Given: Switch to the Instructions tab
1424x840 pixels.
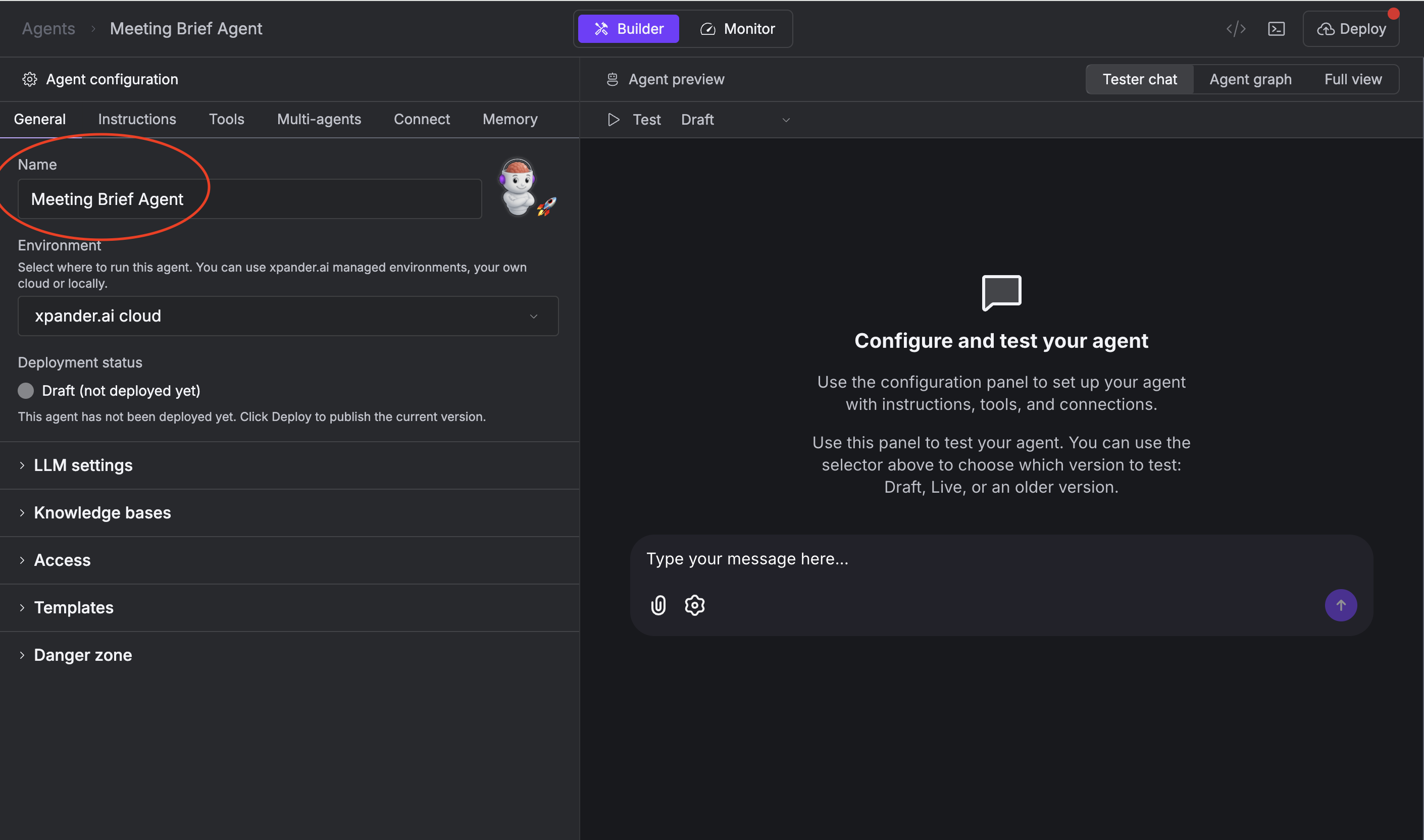Looking at the screenshot, I should coord(136,119).
